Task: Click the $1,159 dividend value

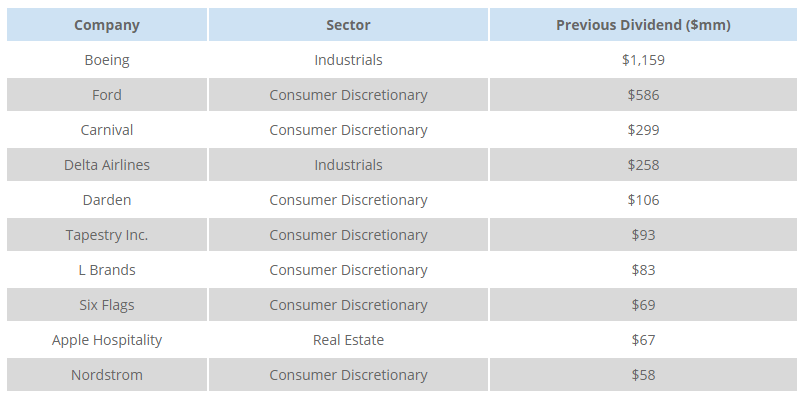Action: [643, 60]
